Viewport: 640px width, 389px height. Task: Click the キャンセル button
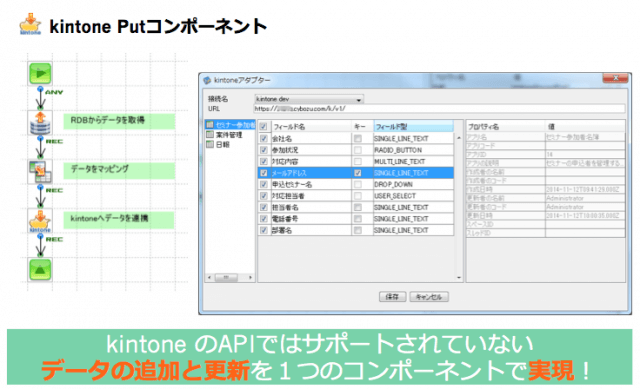(429, 297)
